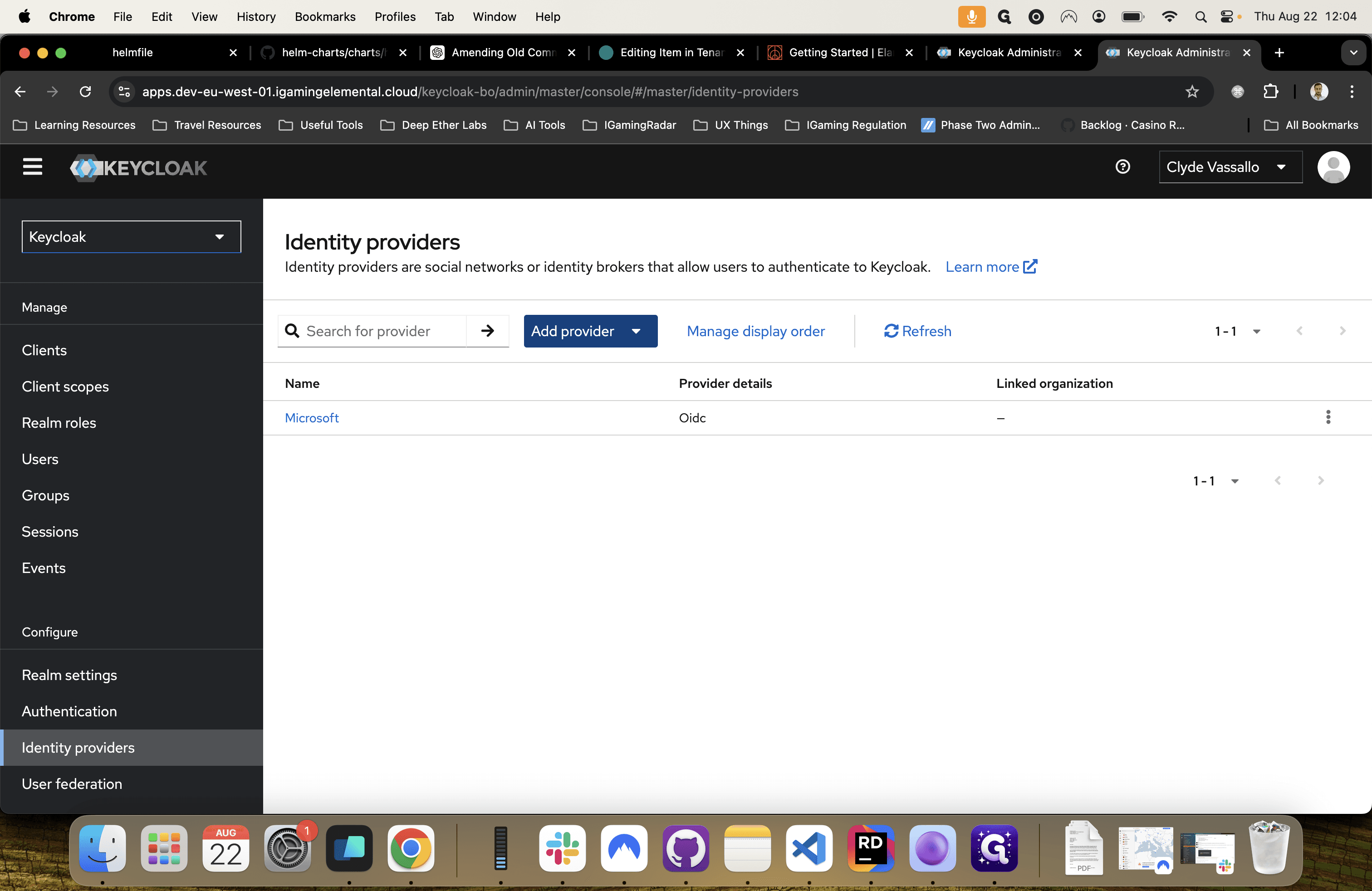Open the user avatar icon

click(1333, 167)
